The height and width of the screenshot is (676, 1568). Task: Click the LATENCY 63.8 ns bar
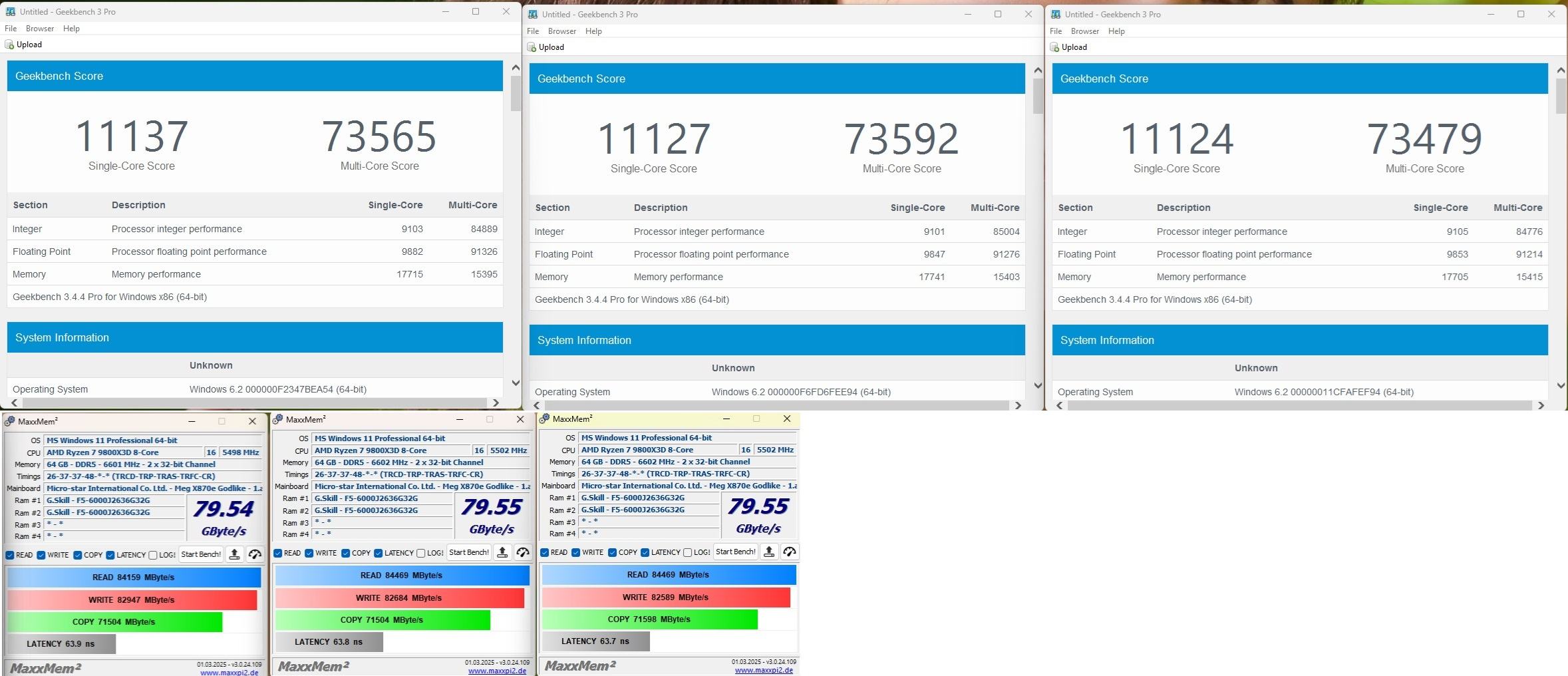[329, 642]
